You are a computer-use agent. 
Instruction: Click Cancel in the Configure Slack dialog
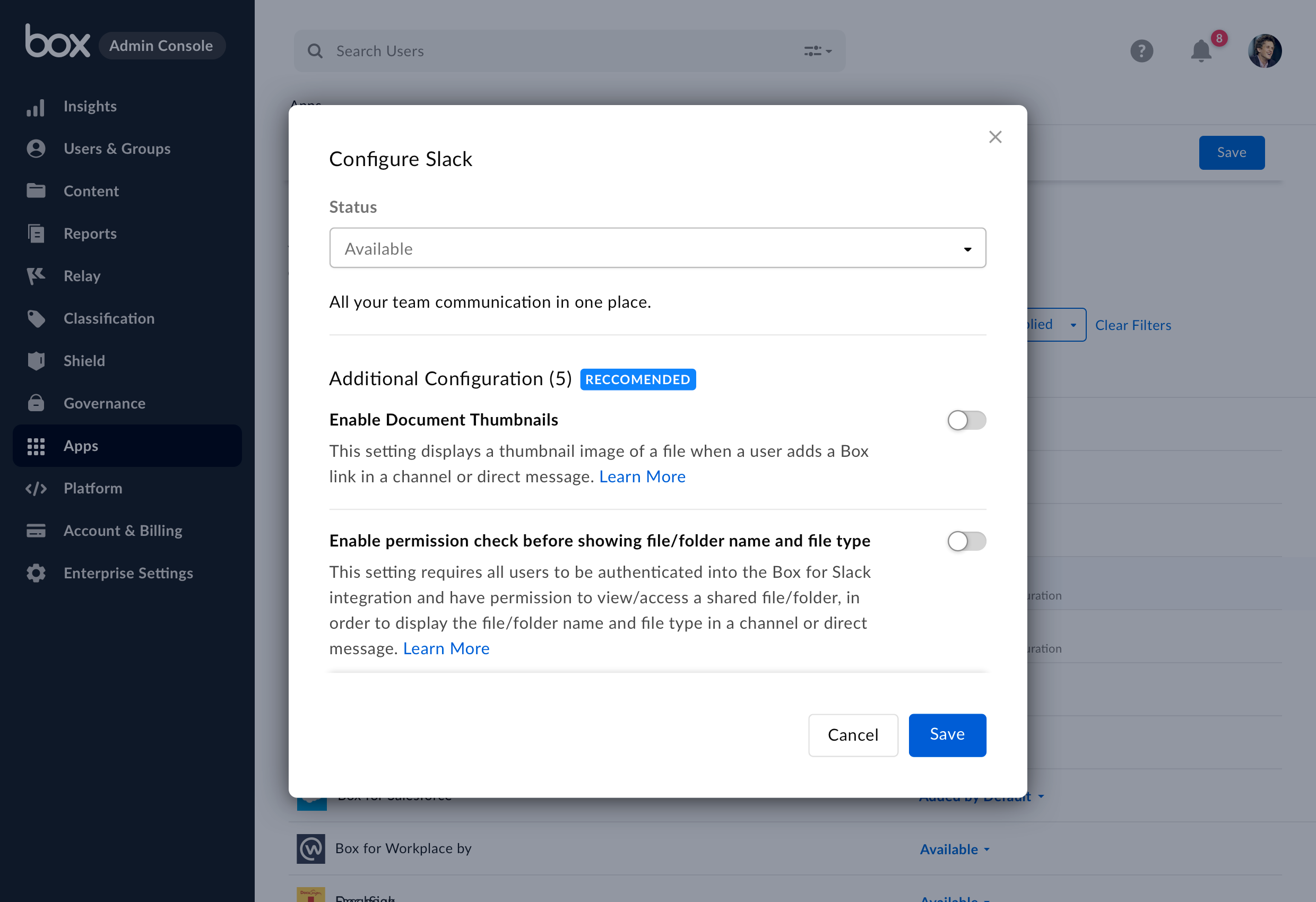[853, 735]
